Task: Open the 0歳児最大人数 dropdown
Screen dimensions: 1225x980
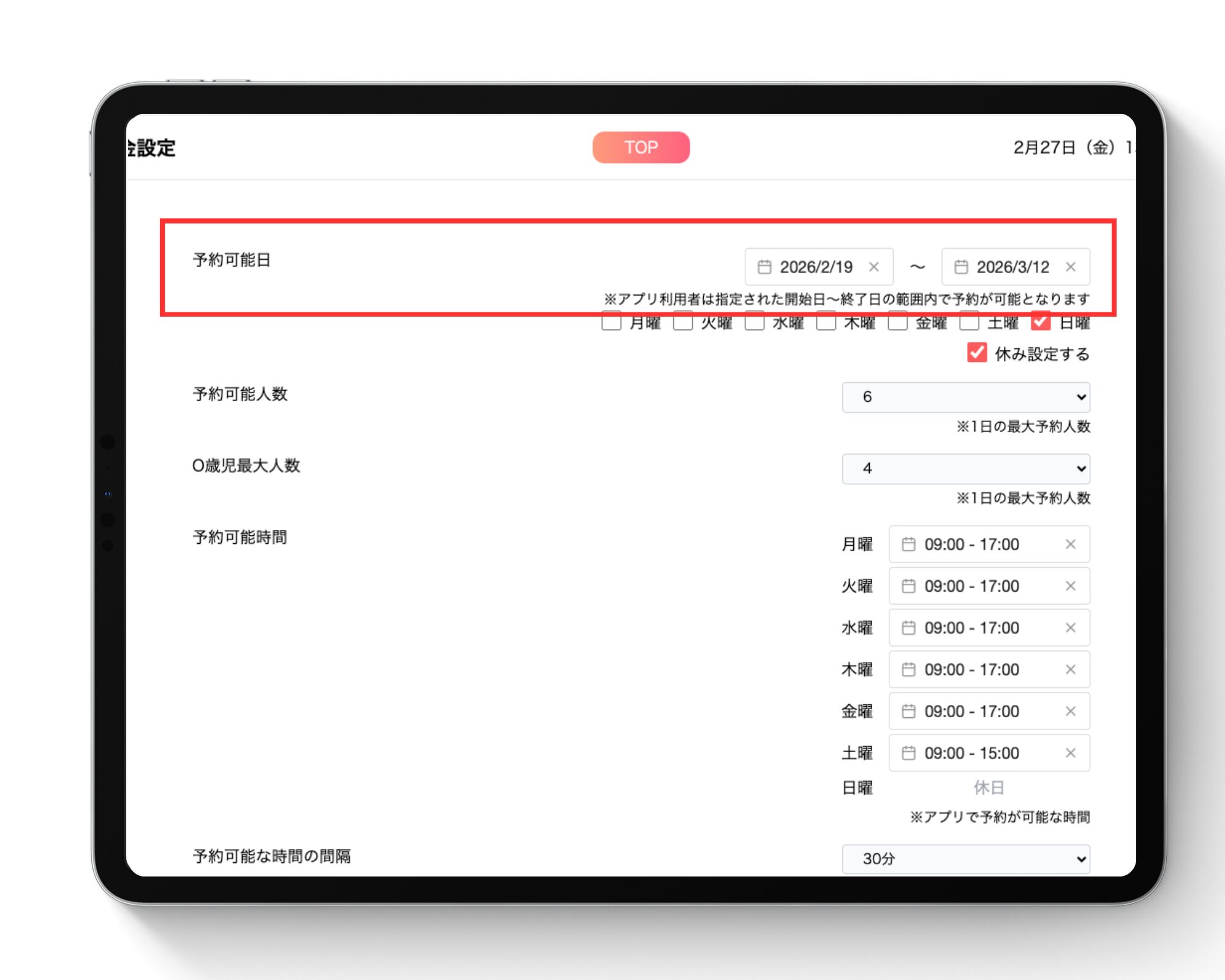Action: click(x=966, y=469)
